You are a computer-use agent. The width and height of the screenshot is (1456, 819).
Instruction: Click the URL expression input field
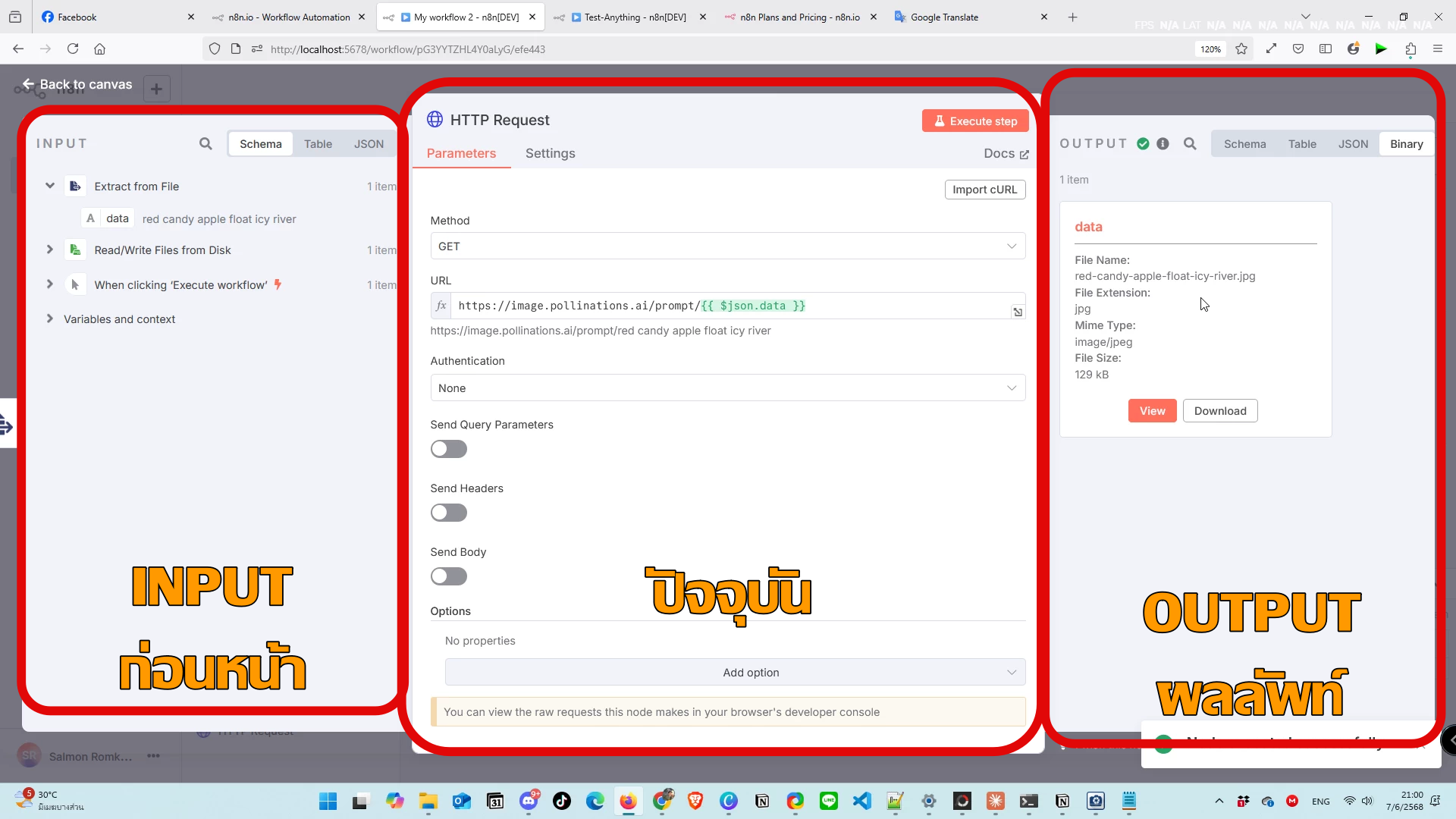click(x=728, y=306)
